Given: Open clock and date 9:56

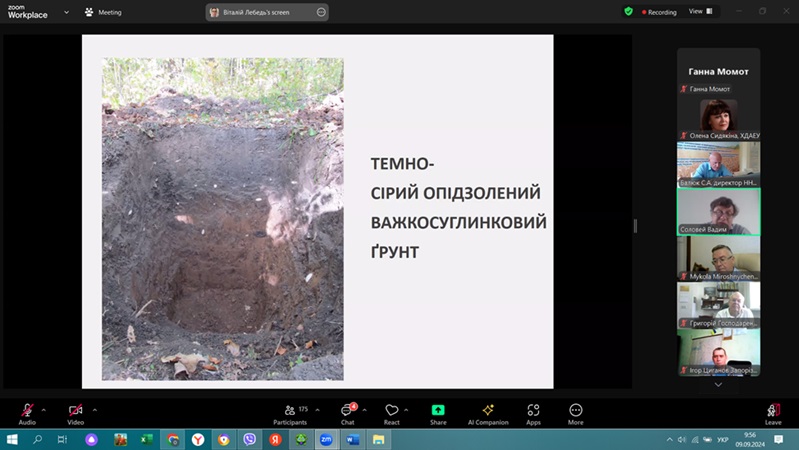Looking at the screenshot, I should pos(750,439).
